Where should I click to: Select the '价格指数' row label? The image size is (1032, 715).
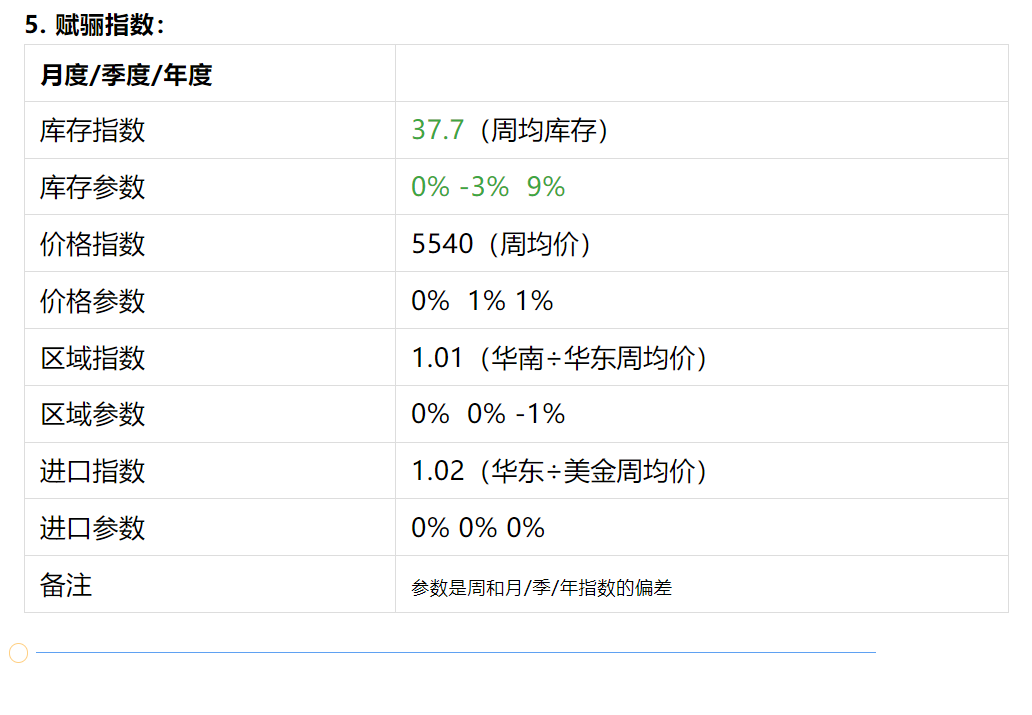(92, 244)
